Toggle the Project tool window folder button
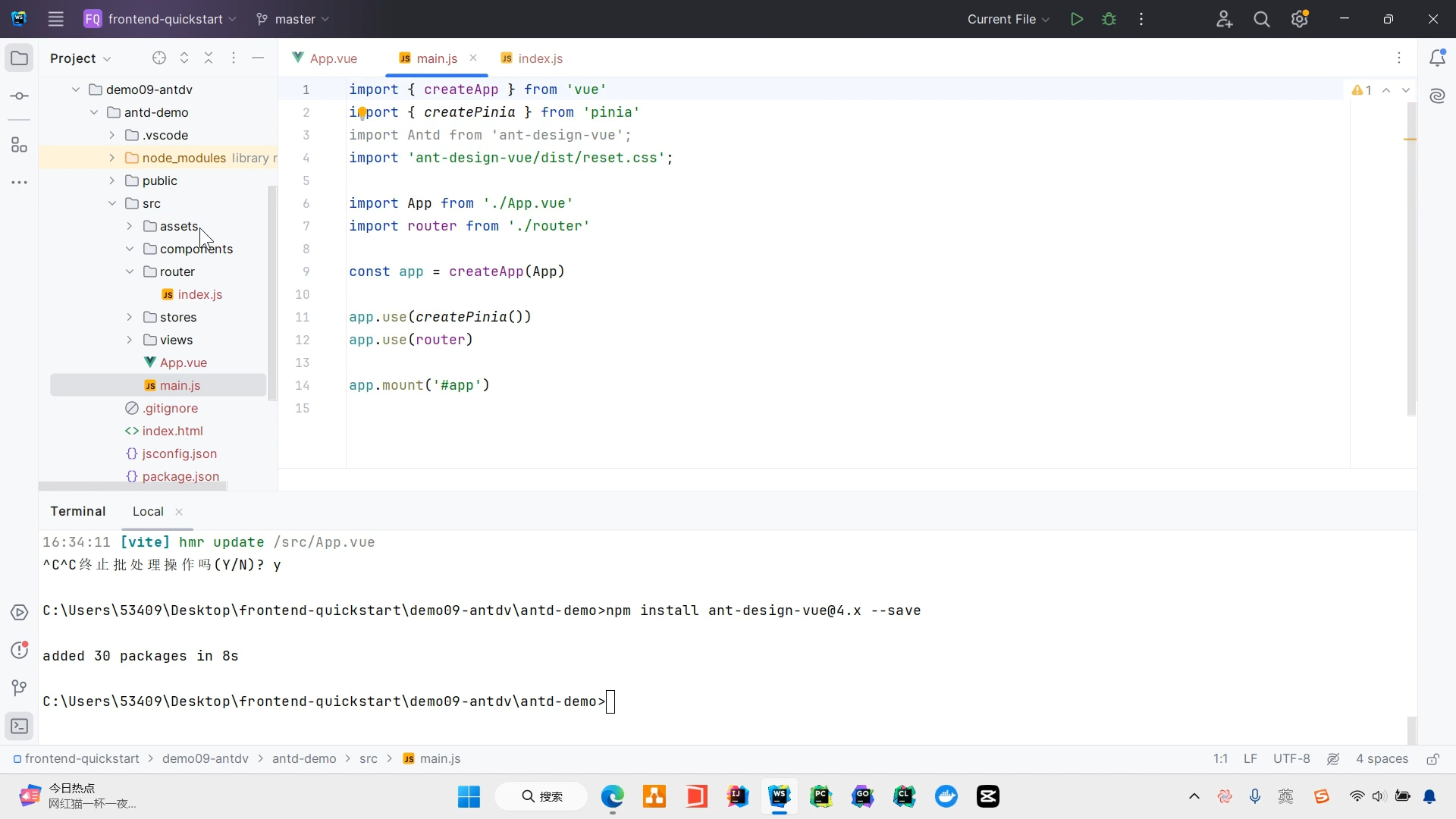 (x=20, y=58)
